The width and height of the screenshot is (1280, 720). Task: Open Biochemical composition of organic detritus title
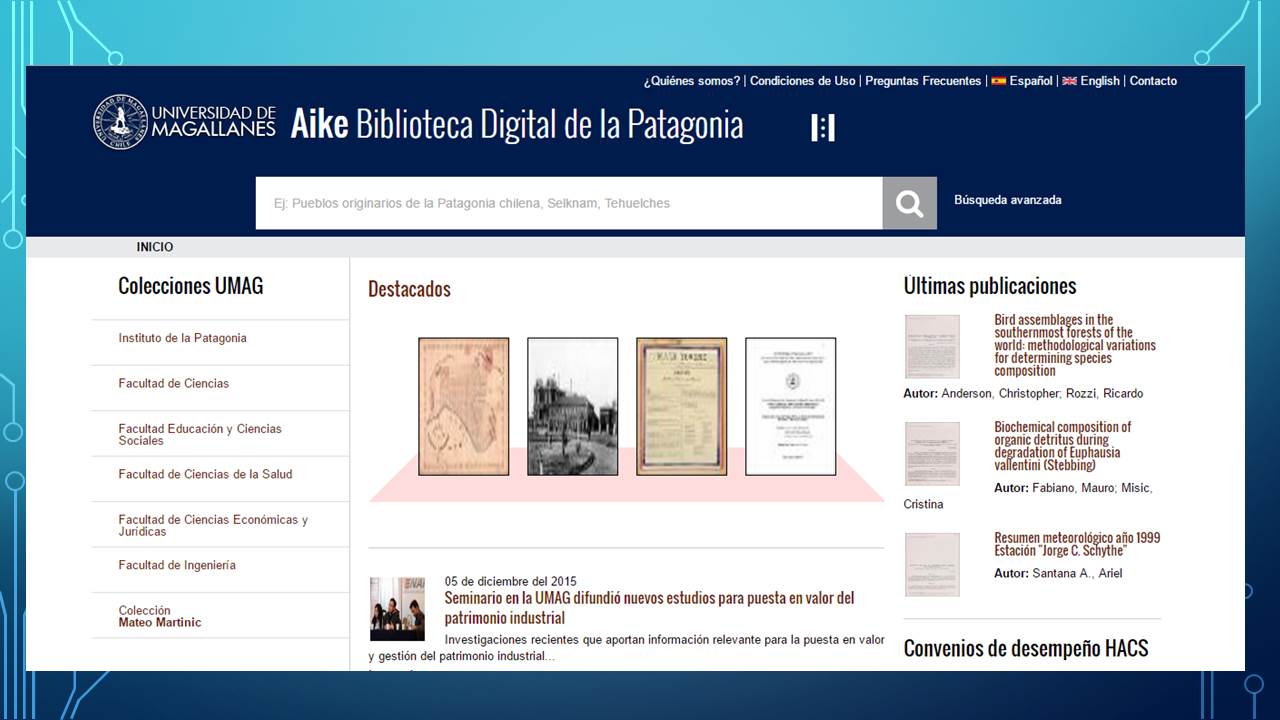1063,446
